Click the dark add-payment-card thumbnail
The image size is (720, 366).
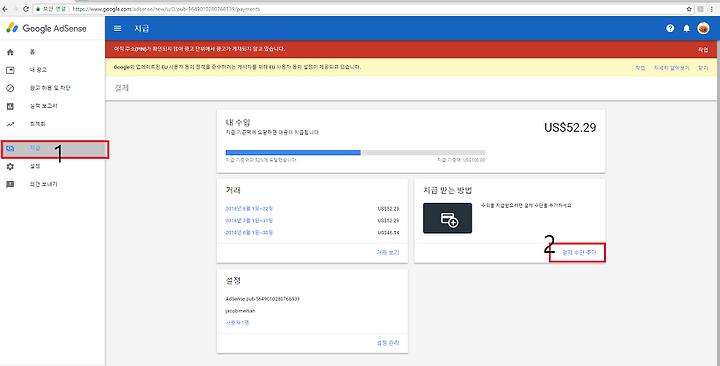pos(447,218)
